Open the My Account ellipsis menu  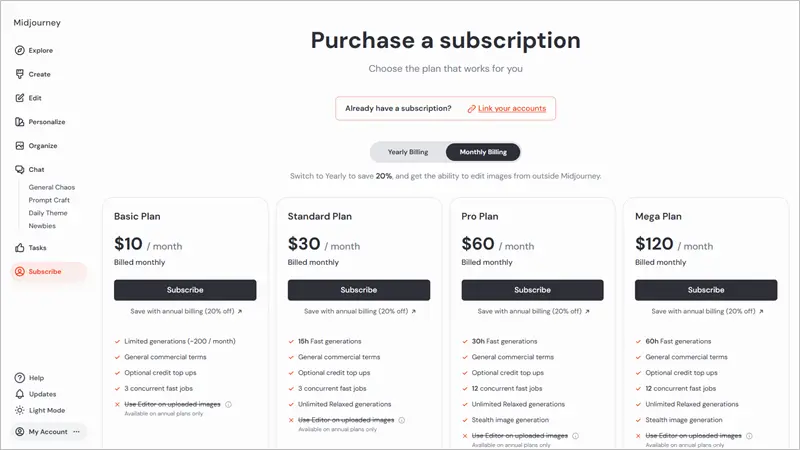(76, 432)
